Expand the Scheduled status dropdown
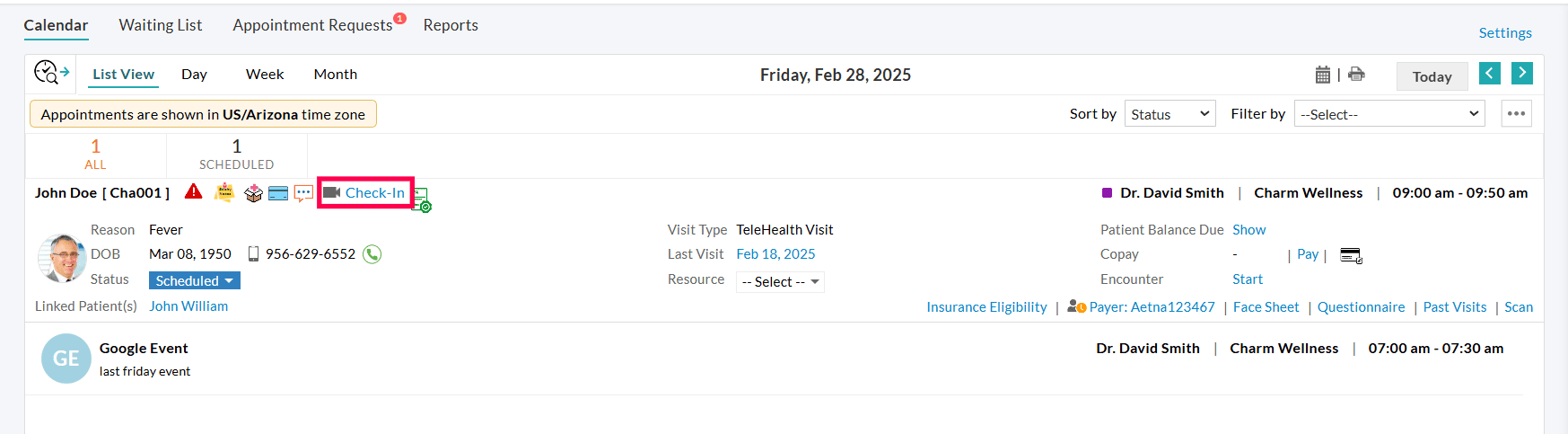The height and width of the screenshot is (434, 1568). (194, 280)
